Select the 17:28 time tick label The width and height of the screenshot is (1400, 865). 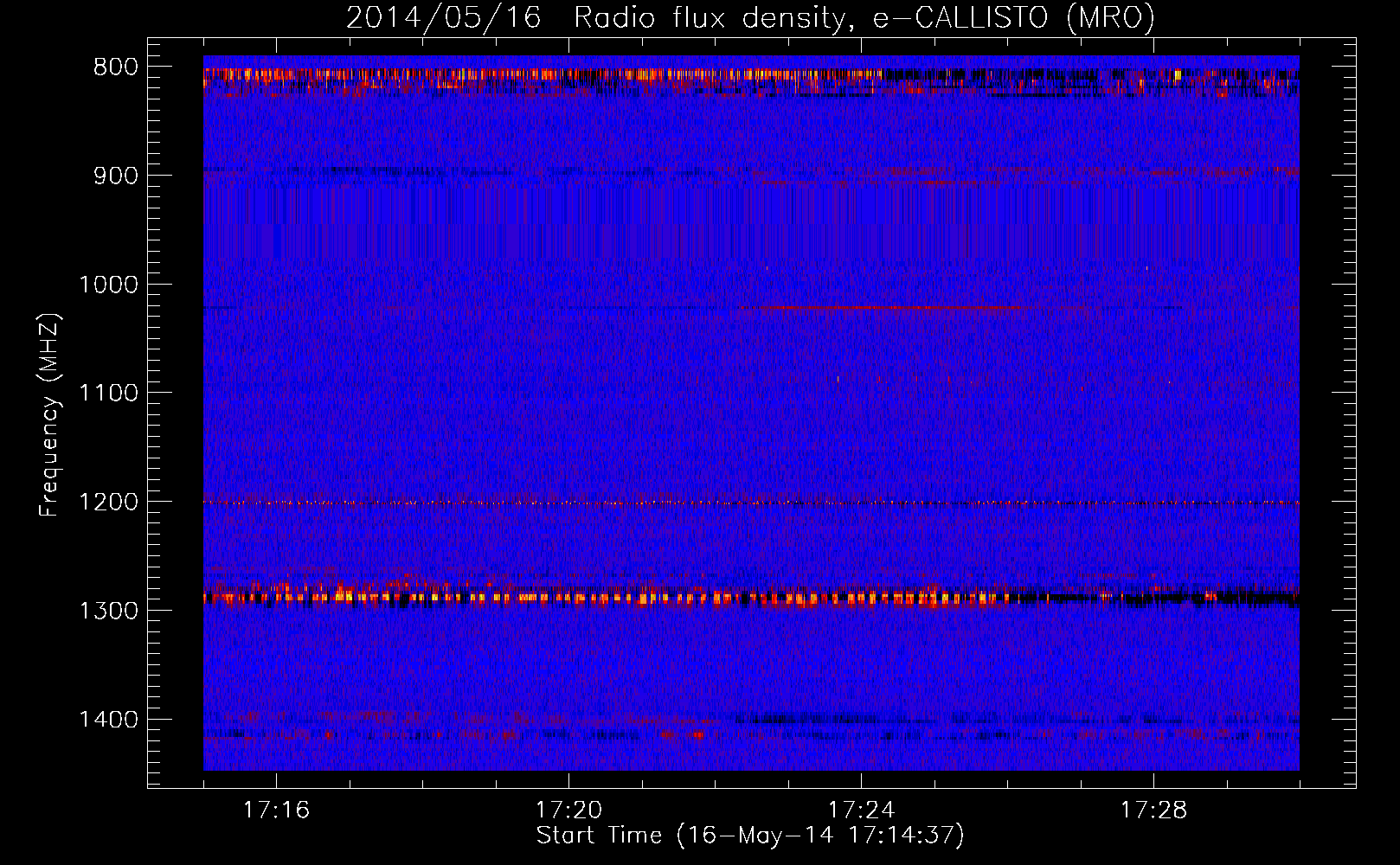[x=1153, y=811]
